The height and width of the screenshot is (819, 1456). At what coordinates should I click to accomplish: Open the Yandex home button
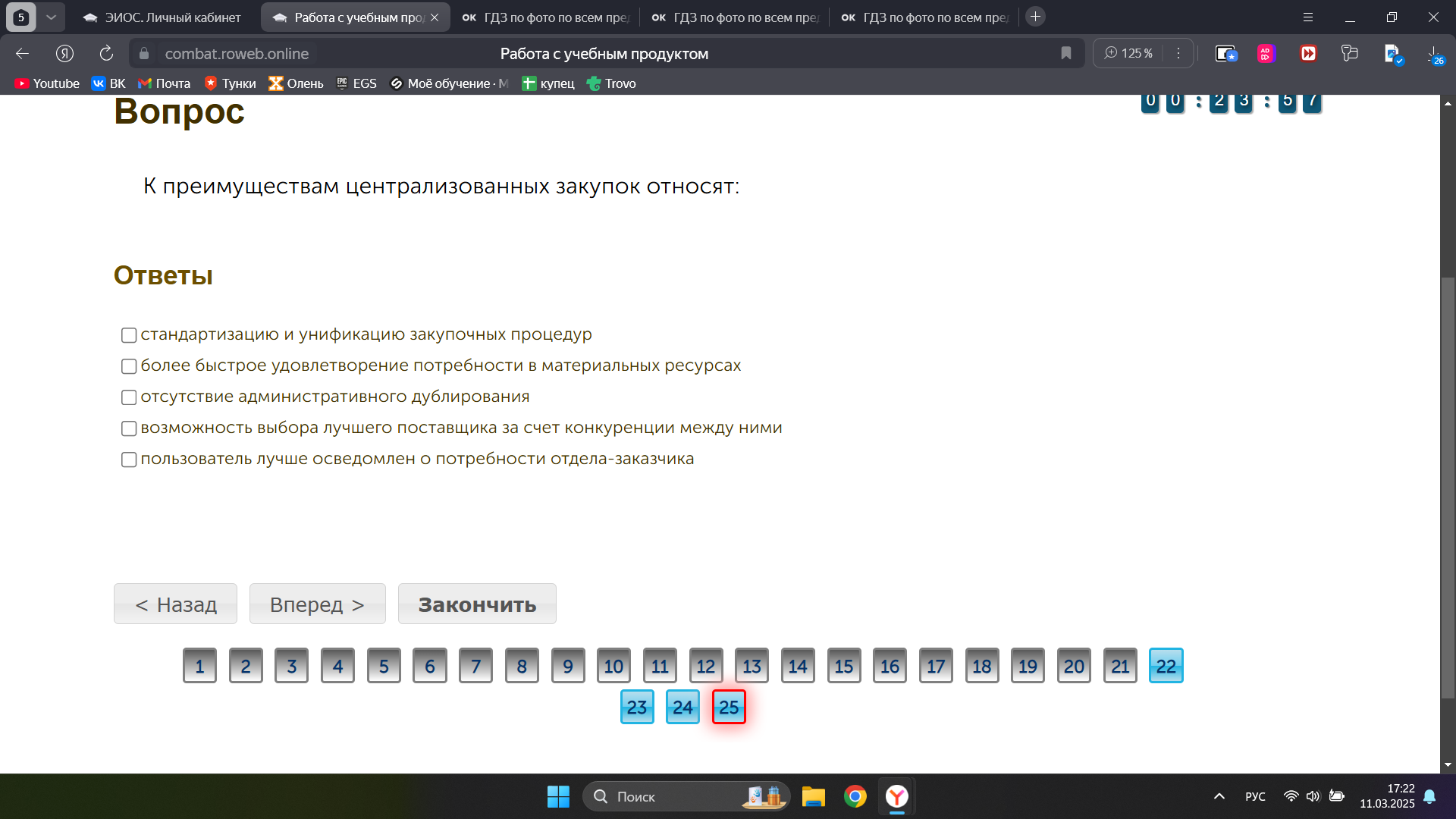click(x=64, y=53)
